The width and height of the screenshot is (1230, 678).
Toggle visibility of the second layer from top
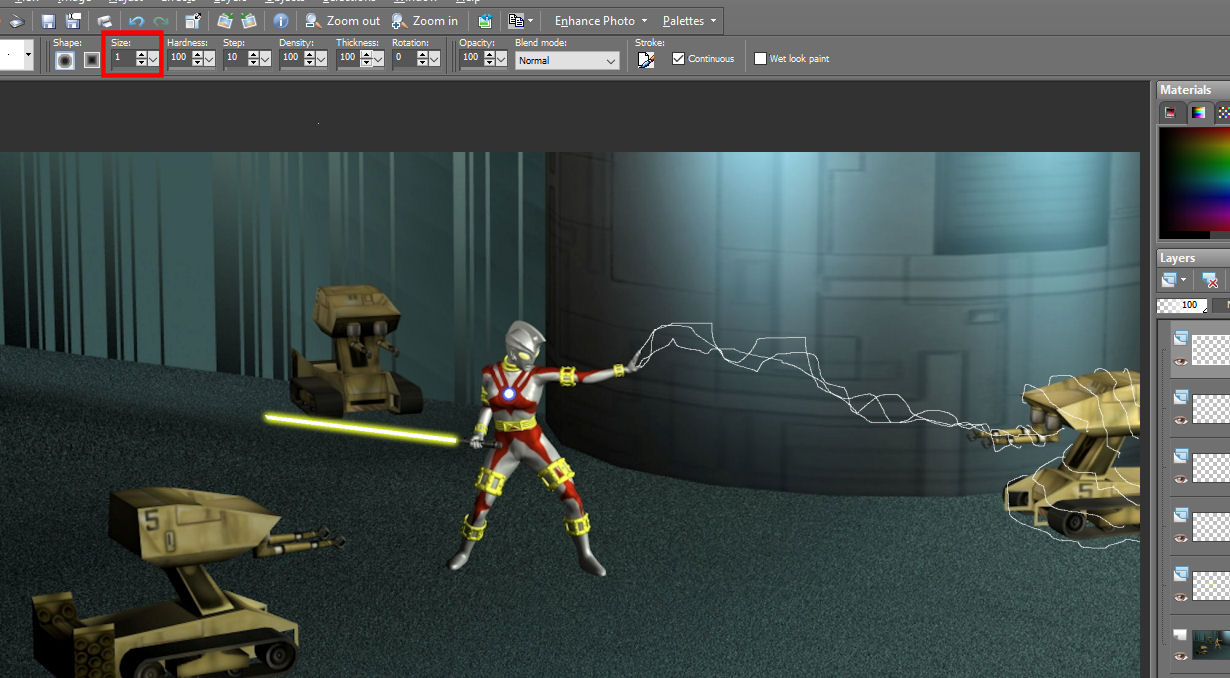pyautogui.click(x=1180, y=421)
